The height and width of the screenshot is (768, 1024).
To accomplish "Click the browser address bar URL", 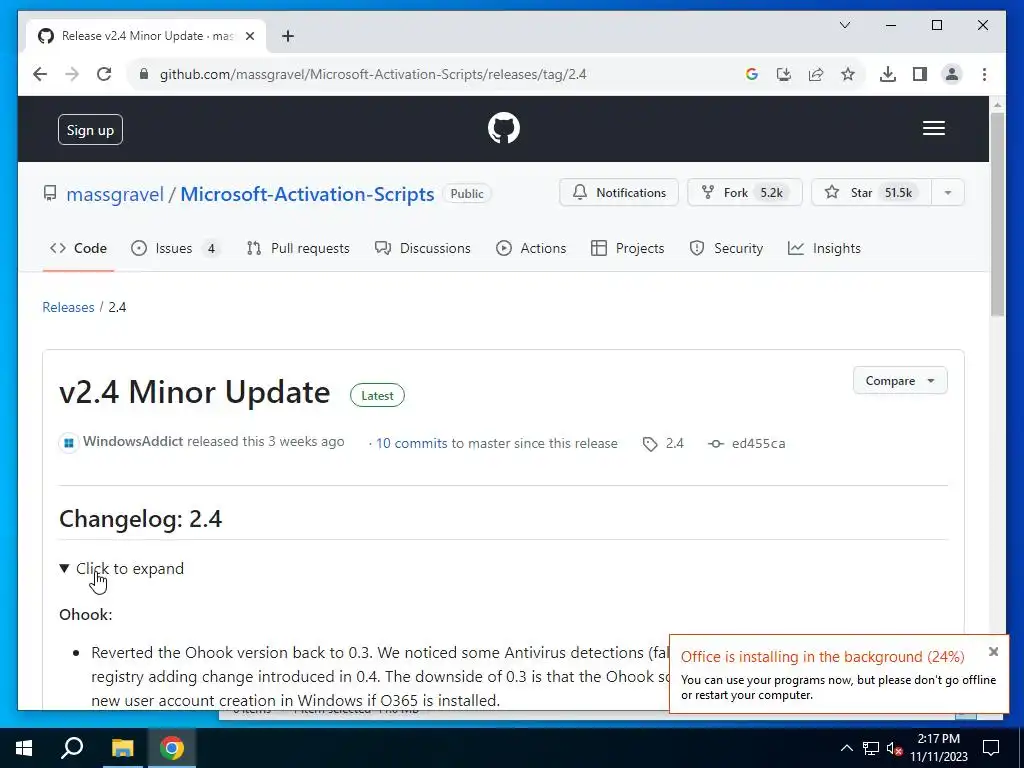I will pos(373,74).
